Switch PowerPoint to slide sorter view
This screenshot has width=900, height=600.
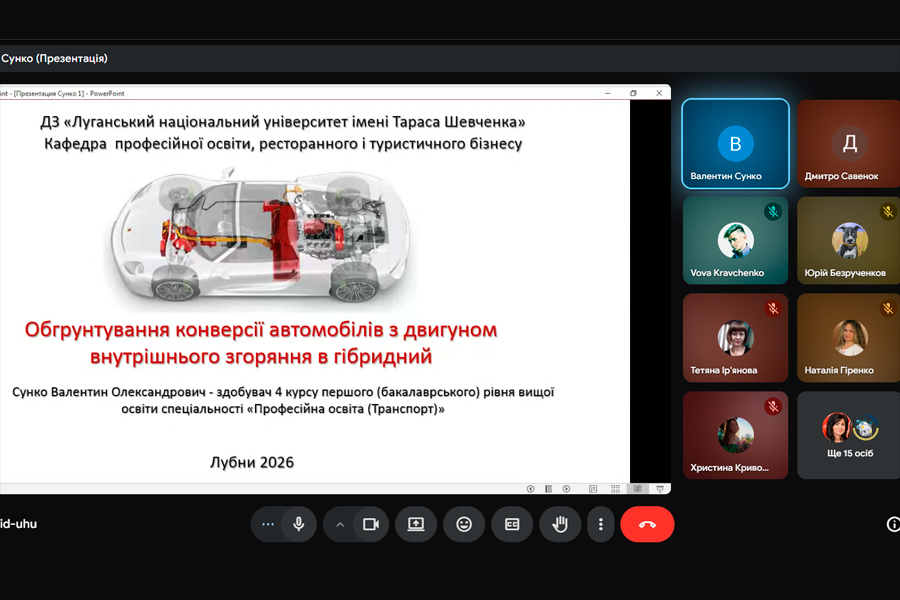coord(615,489)
